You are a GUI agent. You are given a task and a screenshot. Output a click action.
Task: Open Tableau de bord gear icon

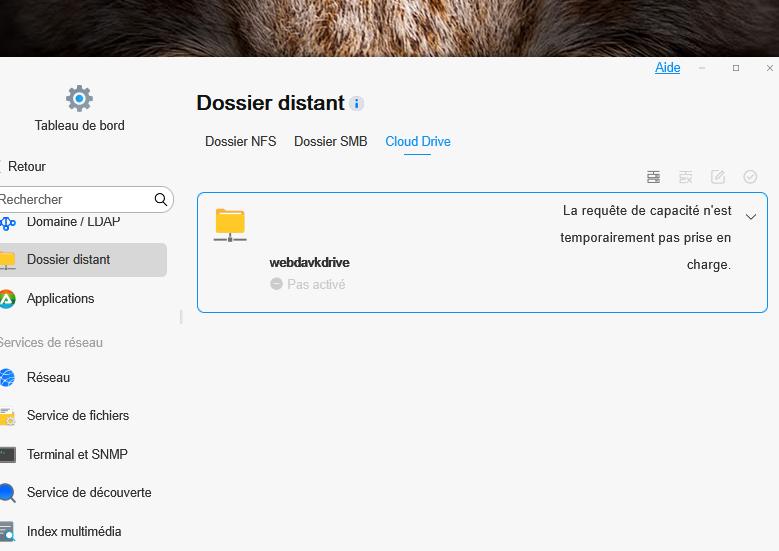(x=79, y=98)
